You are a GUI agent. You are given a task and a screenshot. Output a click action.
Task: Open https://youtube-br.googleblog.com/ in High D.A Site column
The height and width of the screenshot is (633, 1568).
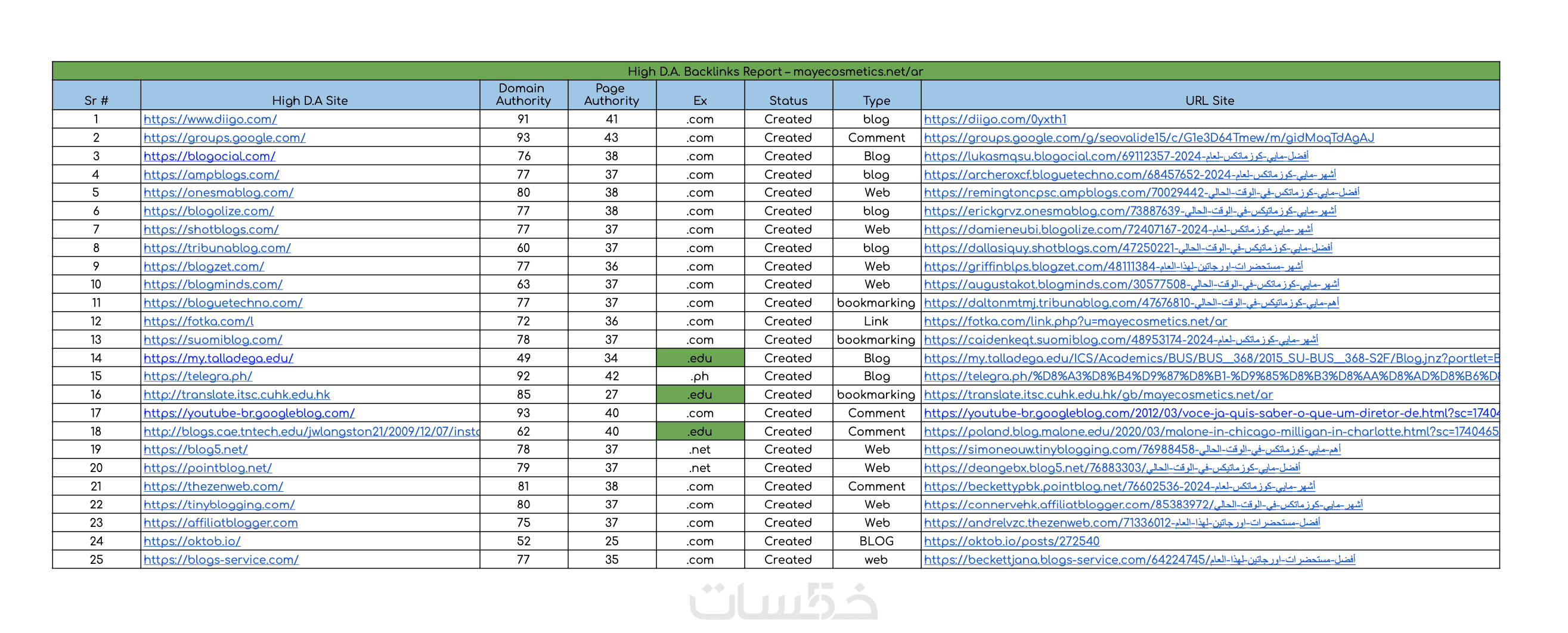pos(249,412)
